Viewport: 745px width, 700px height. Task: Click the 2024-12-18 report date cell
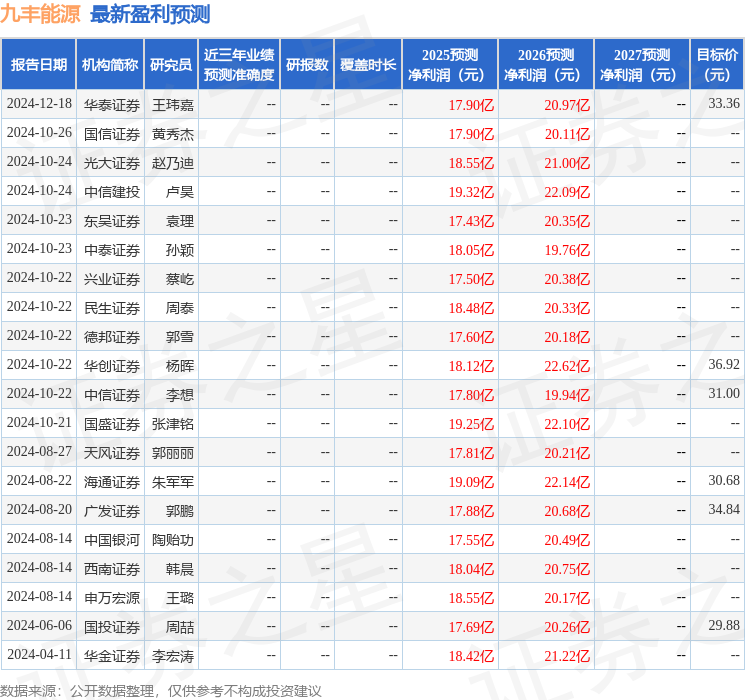coord(39,105)
